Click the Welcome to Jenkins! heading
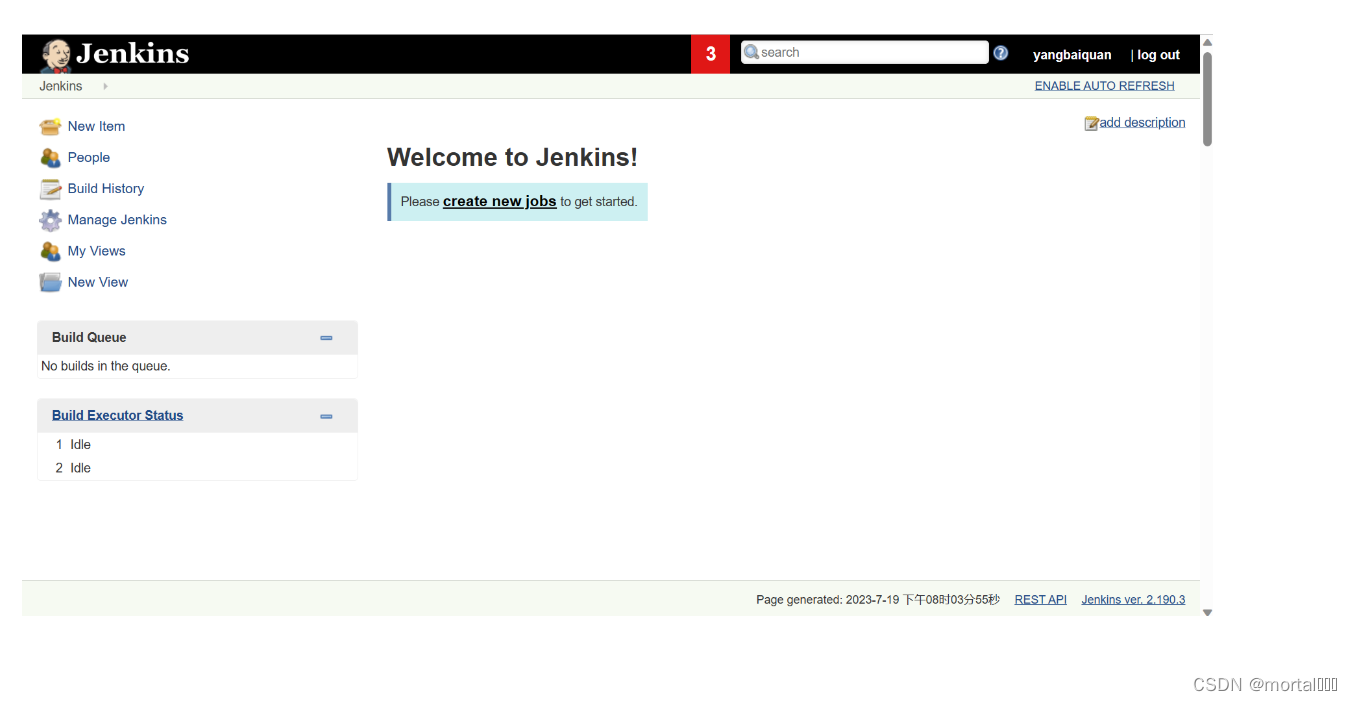The width and height of the screenshot is (1352, 701). click(512, 157)
